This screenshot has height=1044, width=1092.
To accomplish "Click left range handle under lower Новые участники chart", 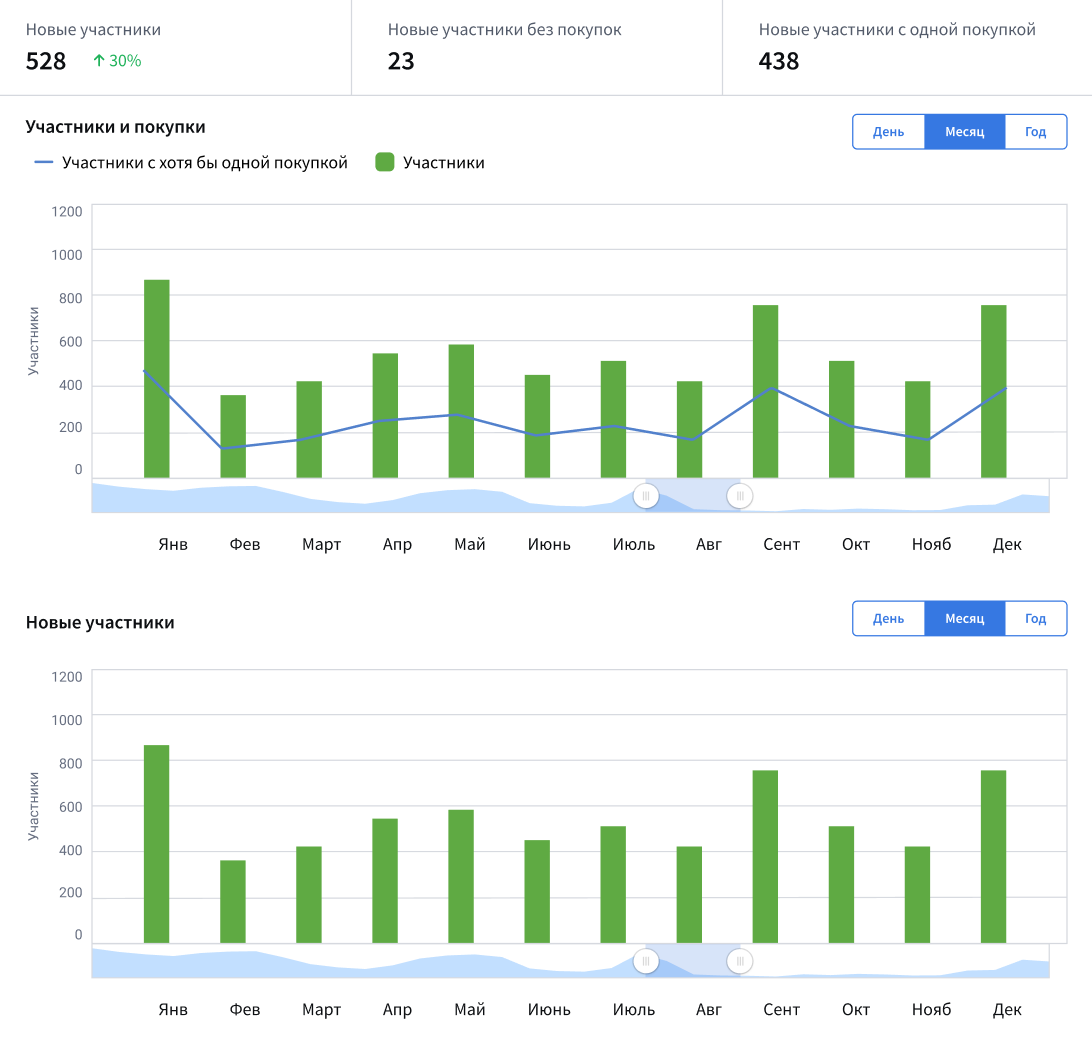I will [646, 962].
